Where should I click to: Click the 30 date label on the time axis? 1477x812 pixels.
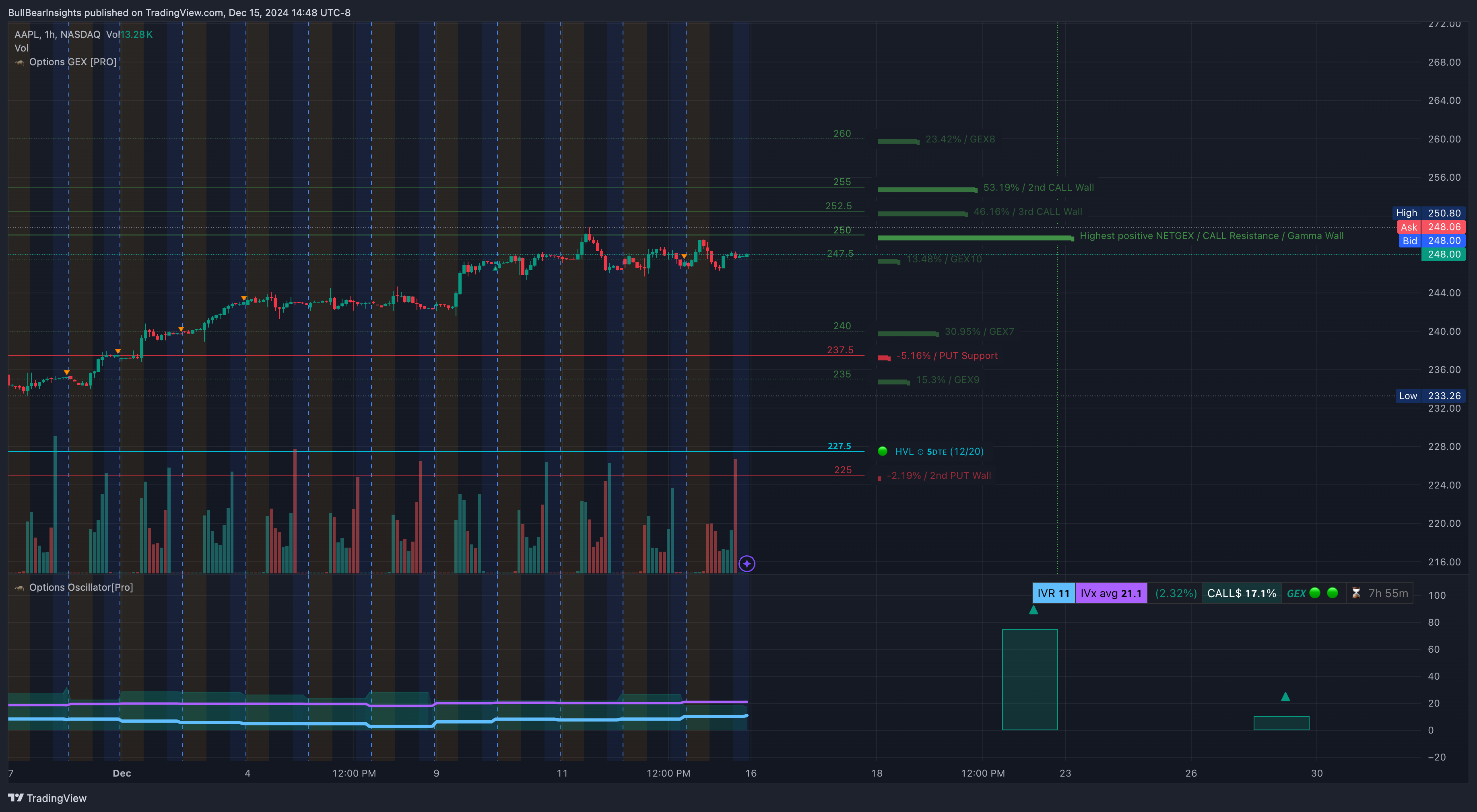pyautogui.click(x=1316, y=773)
